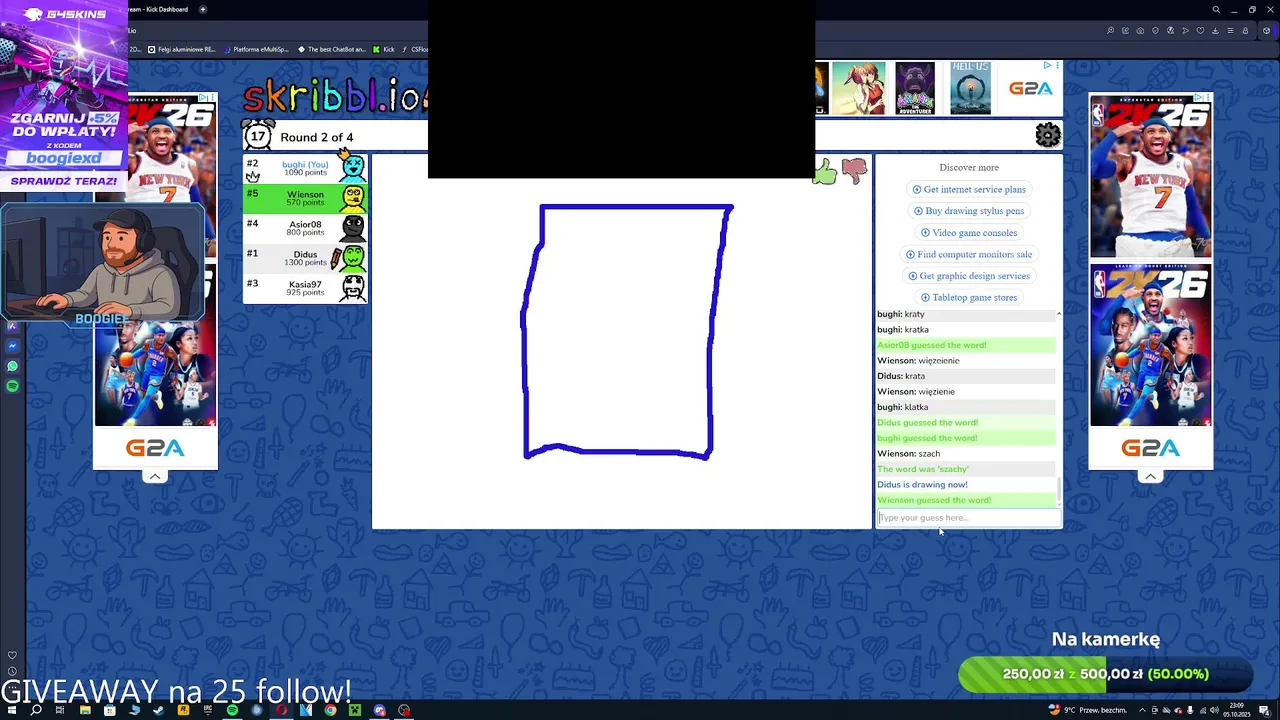Viewport: 1280px width, 720px height.
Task: Click Didus 1300 points player row
Action: (305, 258)
